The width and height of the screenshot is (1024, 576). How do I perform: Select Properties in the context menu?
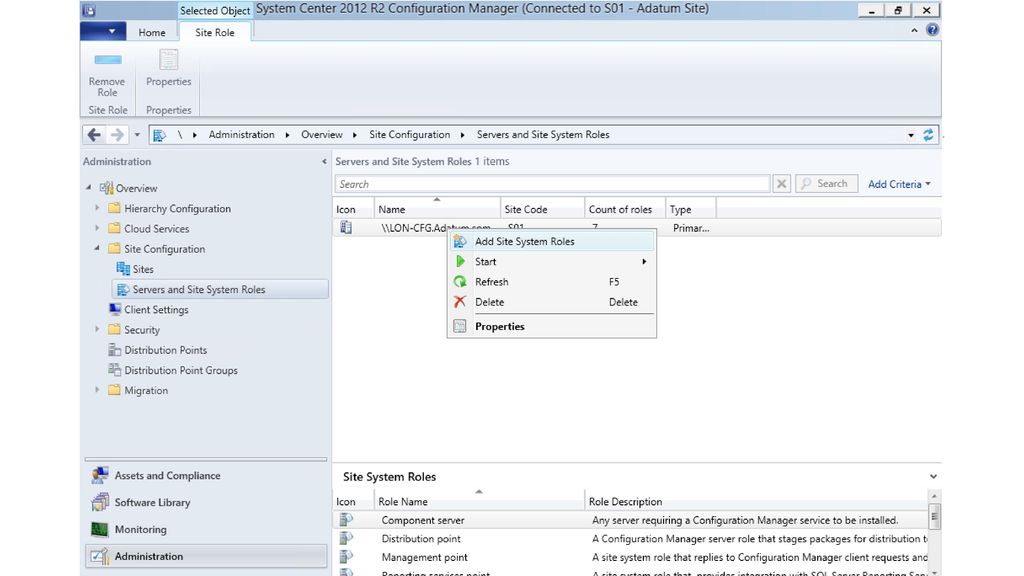point(552,326)
